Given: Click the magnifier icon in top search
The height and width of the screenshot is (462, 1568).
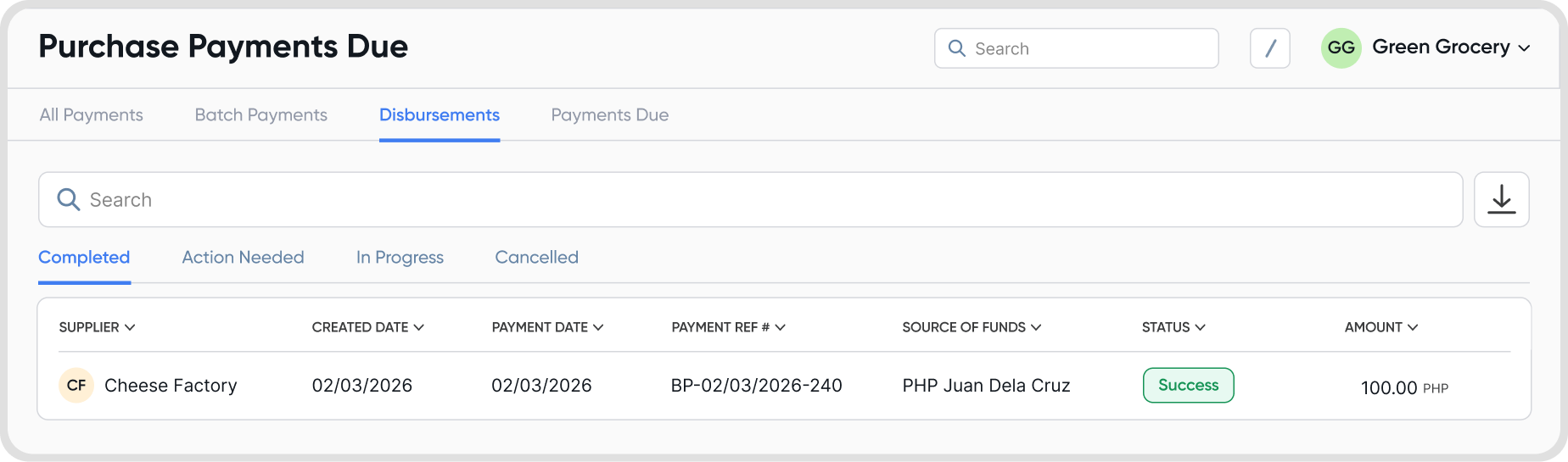Looking at the screenshot, I should pos(956,48).
